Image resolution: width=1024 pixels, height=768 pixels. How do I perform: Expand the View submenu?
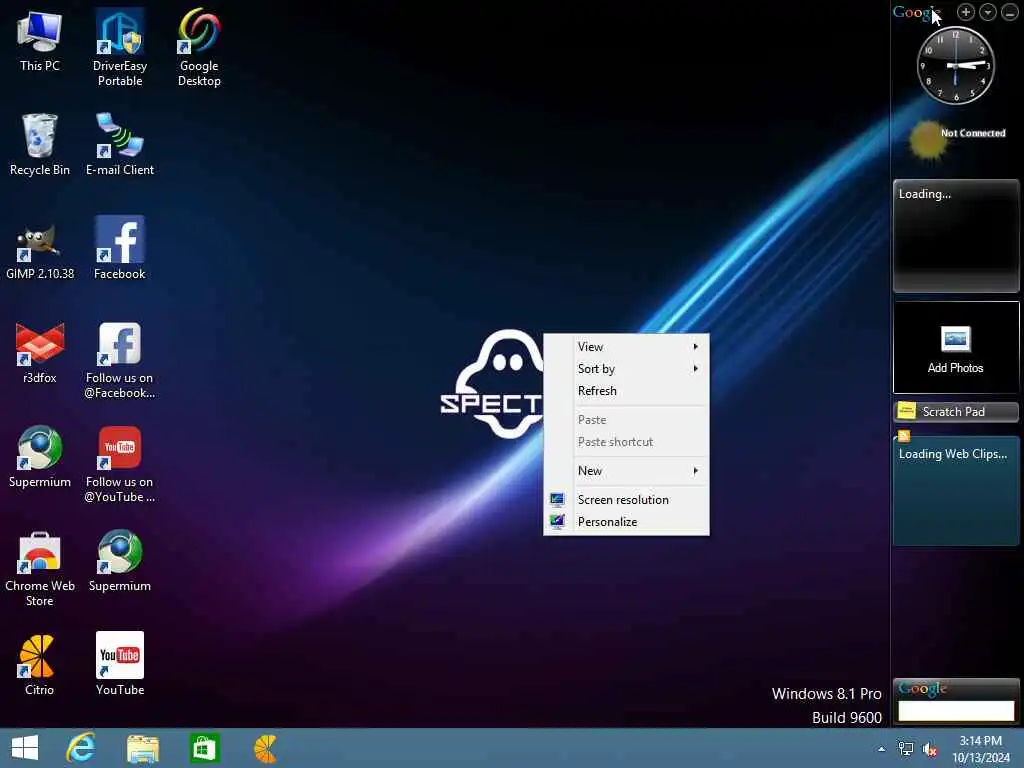click(626, 347)
